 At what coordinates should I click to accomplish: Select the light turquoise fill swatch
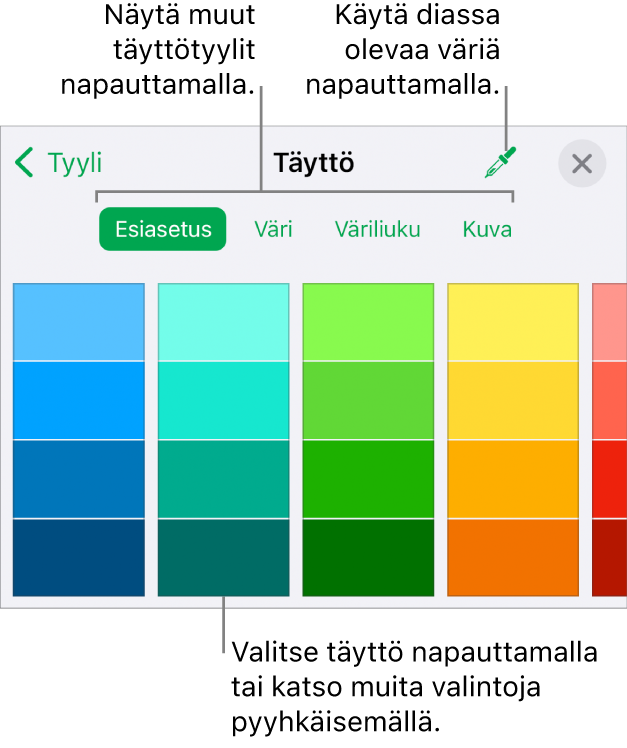pyautogui.click(x=223, y=322)
